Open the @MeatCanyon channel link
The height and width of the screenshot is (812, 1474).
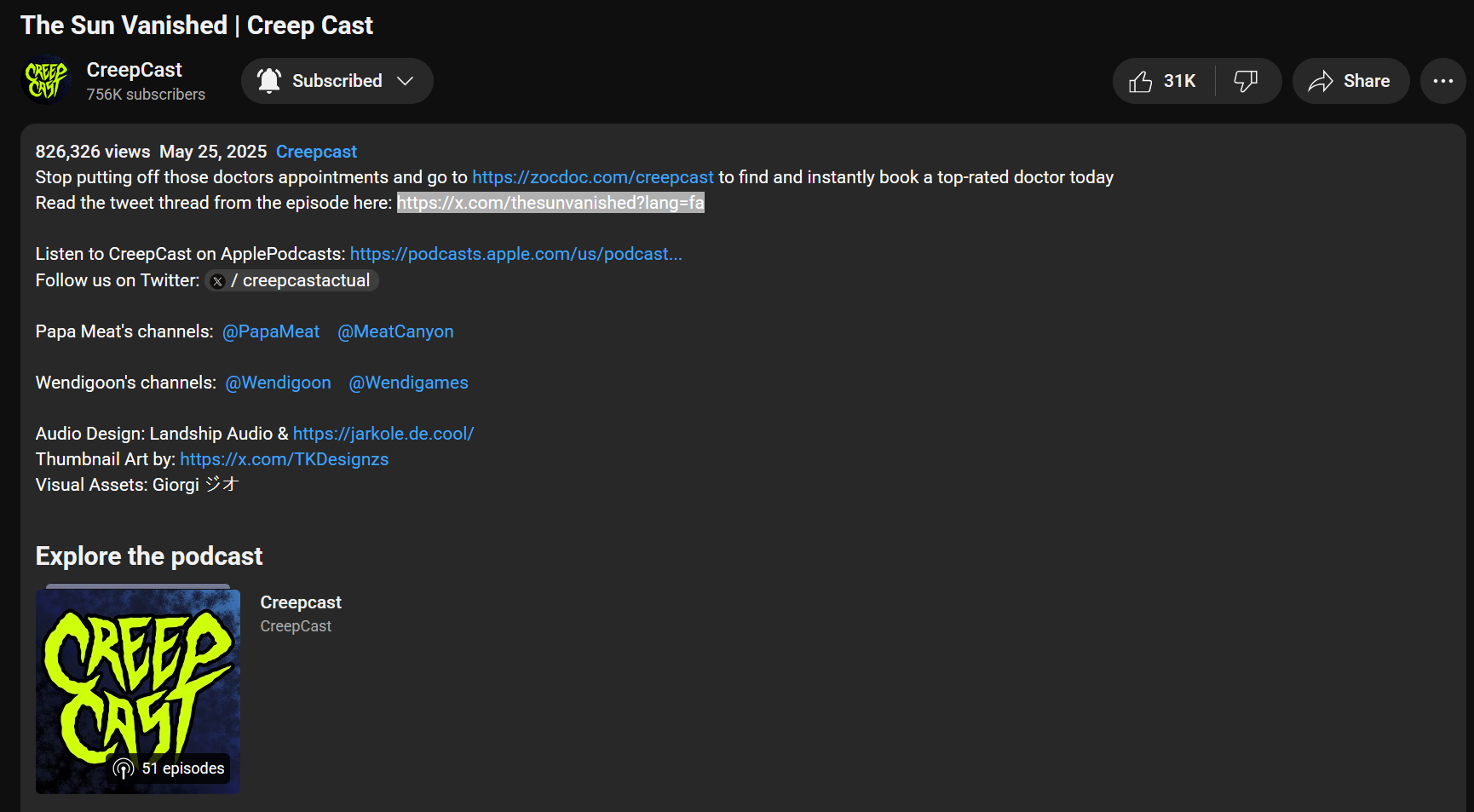point(395,331)
